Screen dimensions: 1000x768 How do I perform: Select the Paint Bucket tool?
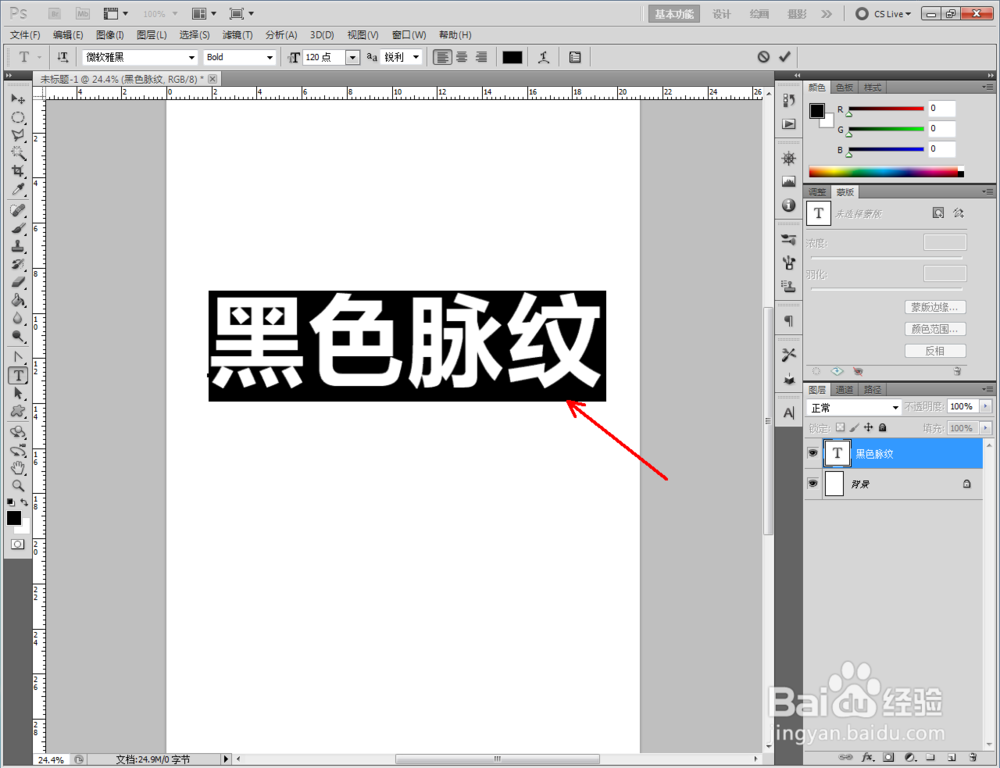click(18, 300)
